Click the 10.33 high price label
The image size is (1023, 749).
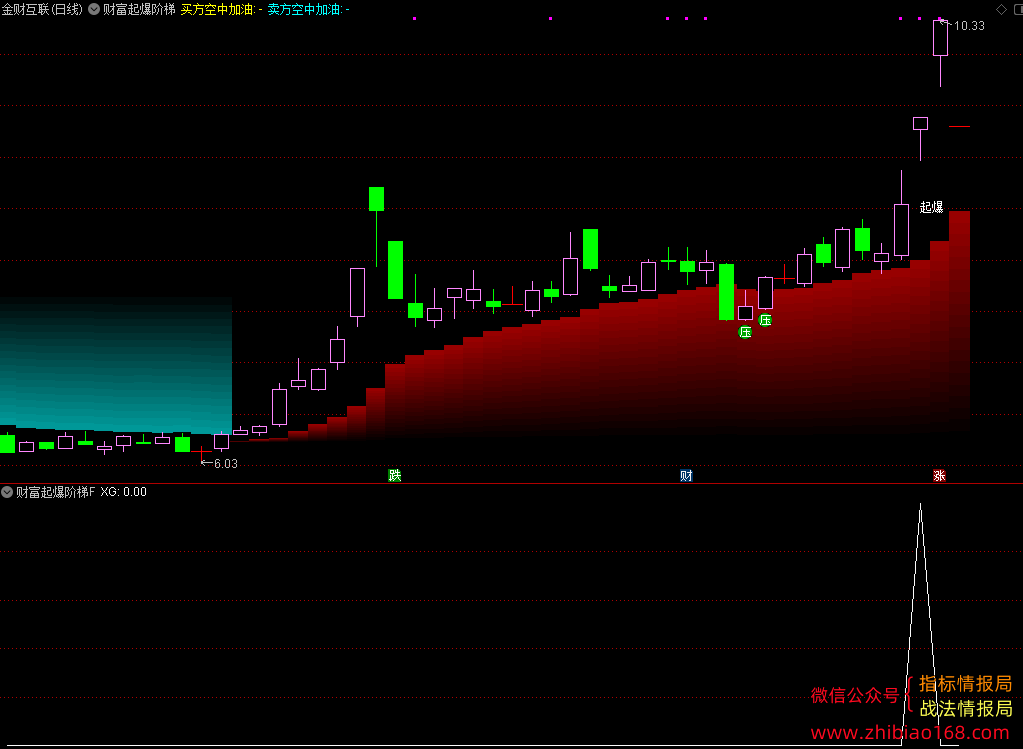pyautogui.click(x=969, y=25)
